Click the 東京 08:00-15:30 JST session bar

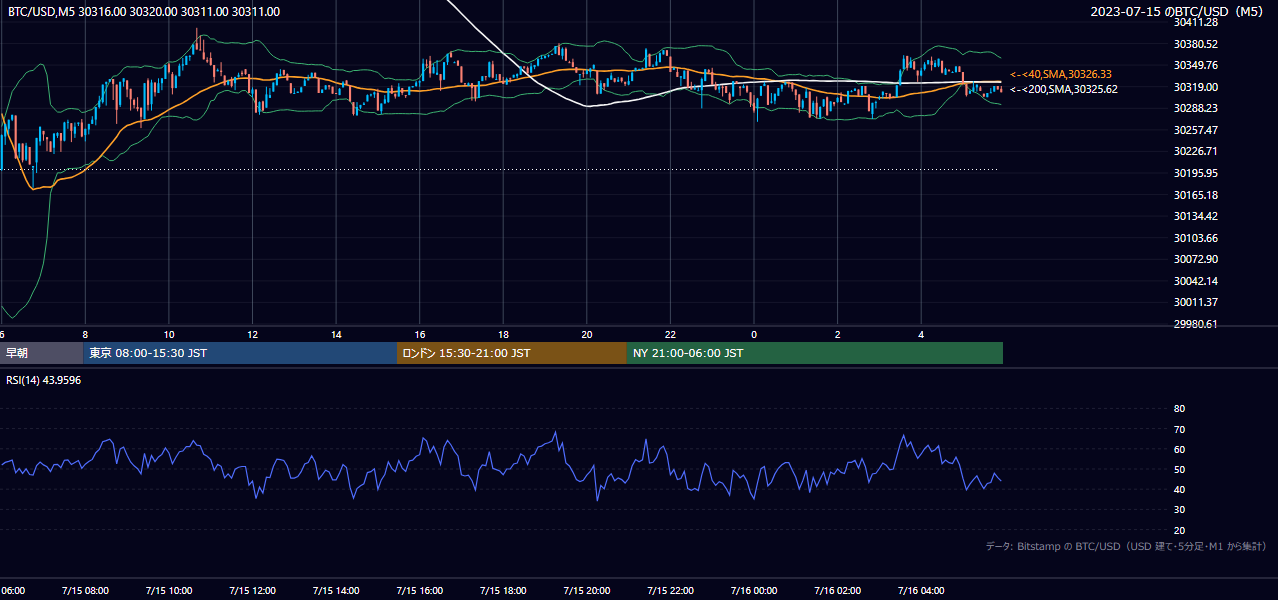click(240, 353)
